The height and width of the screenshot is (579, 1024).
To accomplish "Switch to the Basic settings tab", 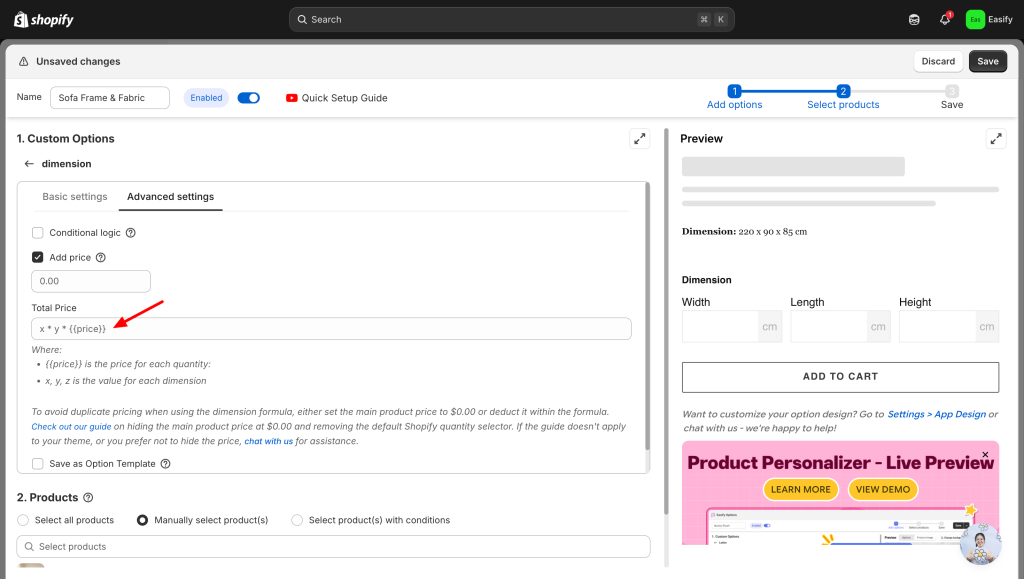I will tap(75, 197).
